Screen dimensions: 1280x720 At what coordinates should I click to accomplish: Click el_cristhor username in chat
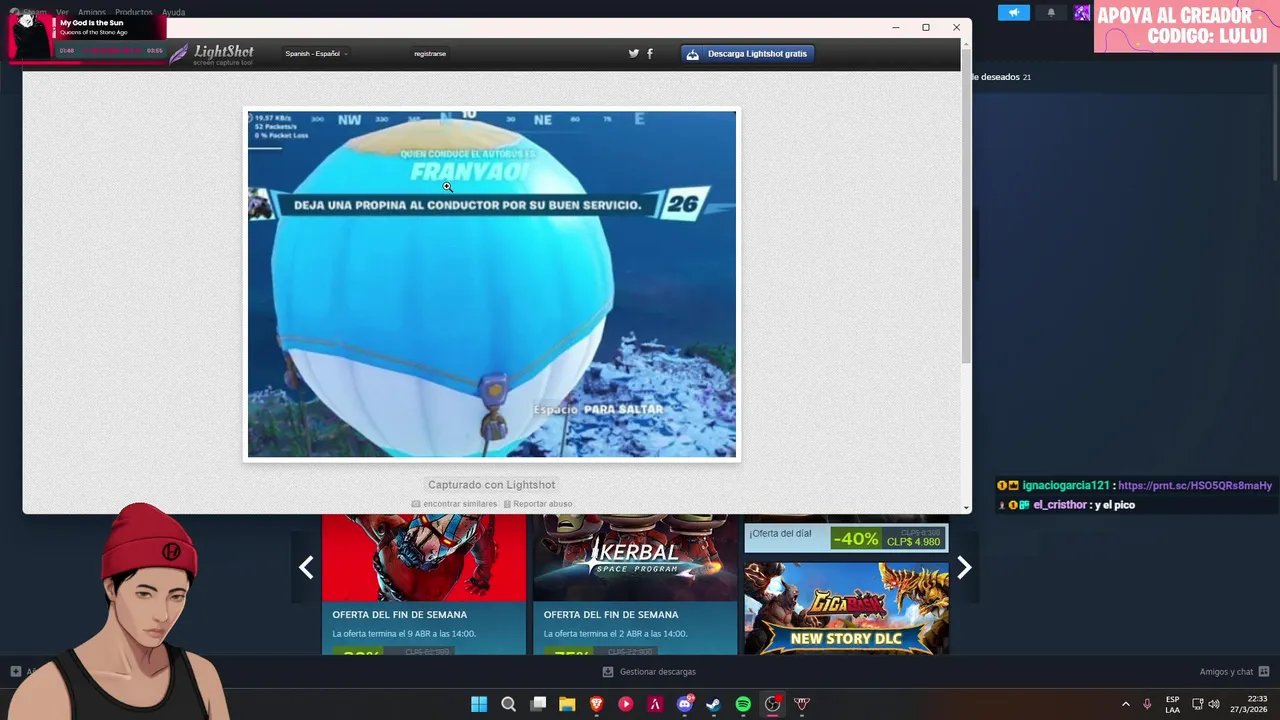(x=1060, y=505)
